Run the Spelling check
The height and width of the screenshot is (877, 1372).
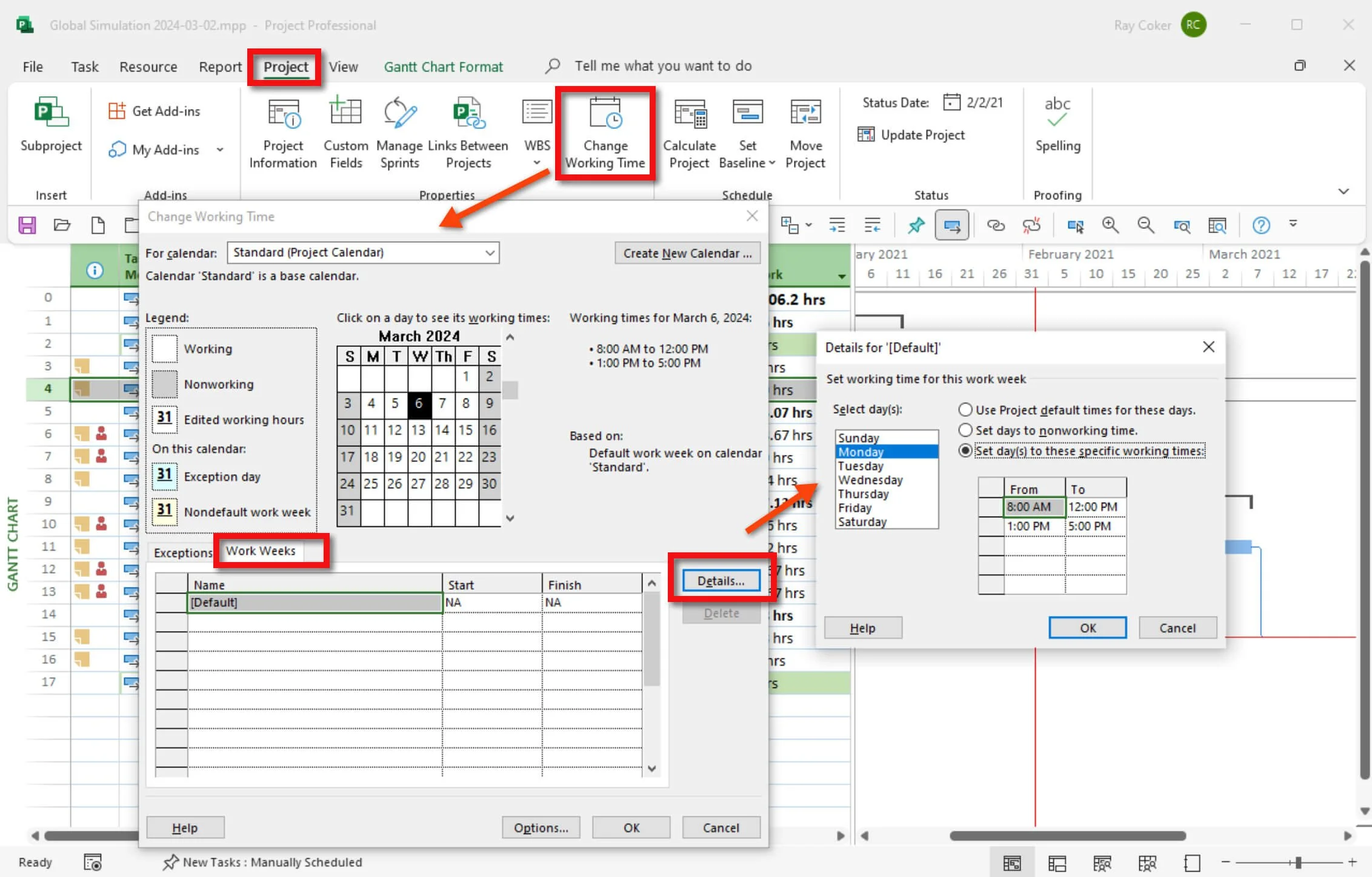tap(1057, 125)
